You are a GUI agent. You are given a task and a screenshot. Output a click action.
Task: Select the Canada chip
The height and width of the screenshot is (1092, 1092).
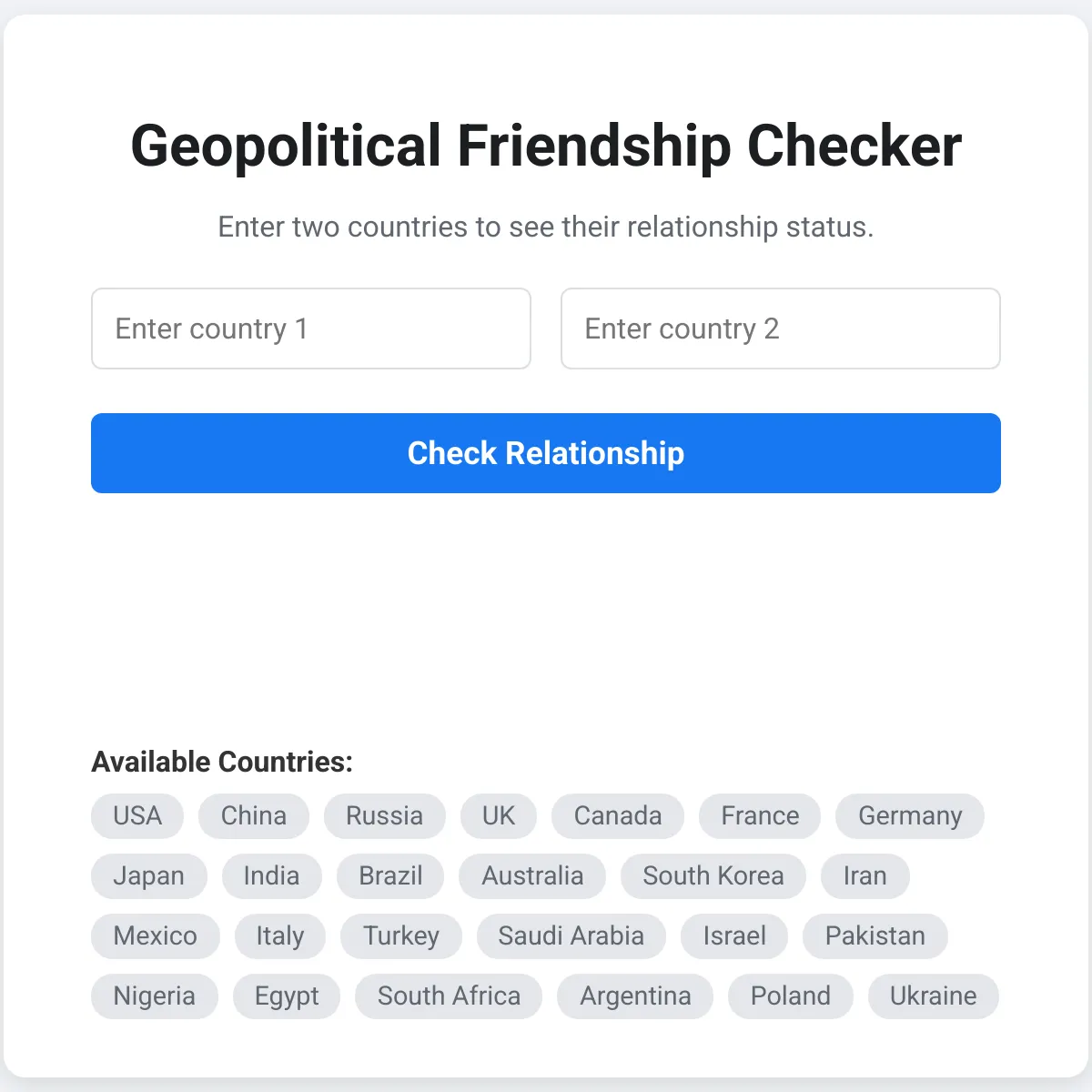618,815
